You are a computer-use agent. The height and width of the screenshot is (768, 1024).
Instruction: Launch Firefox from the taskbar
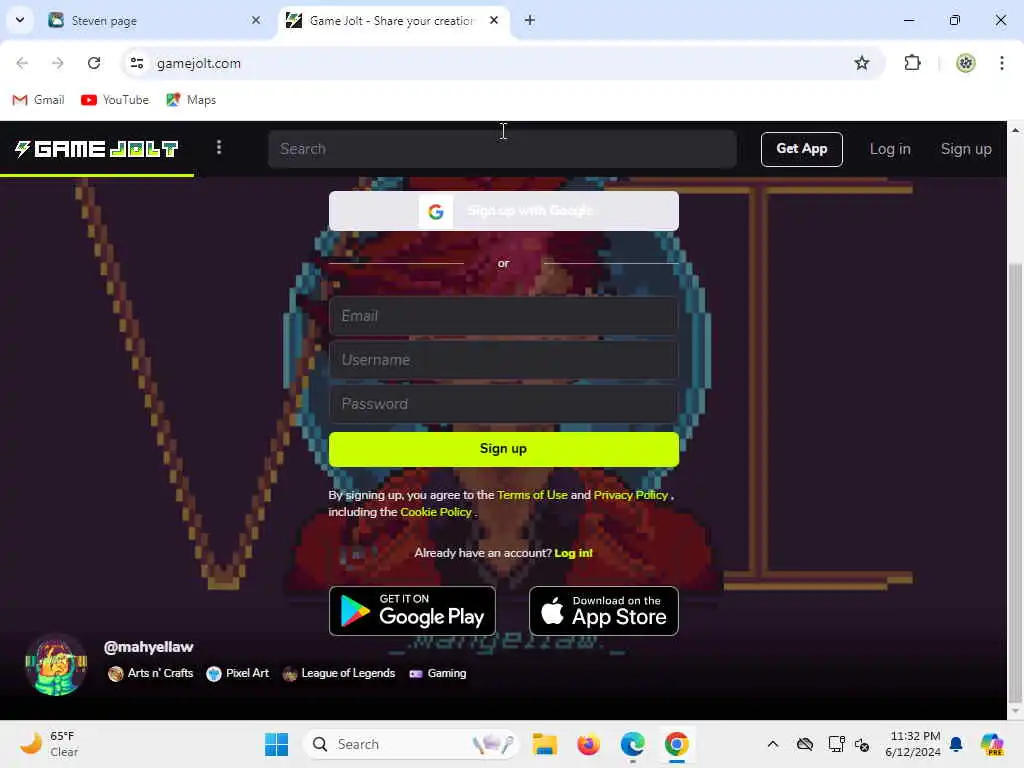(x=588, y=744)
